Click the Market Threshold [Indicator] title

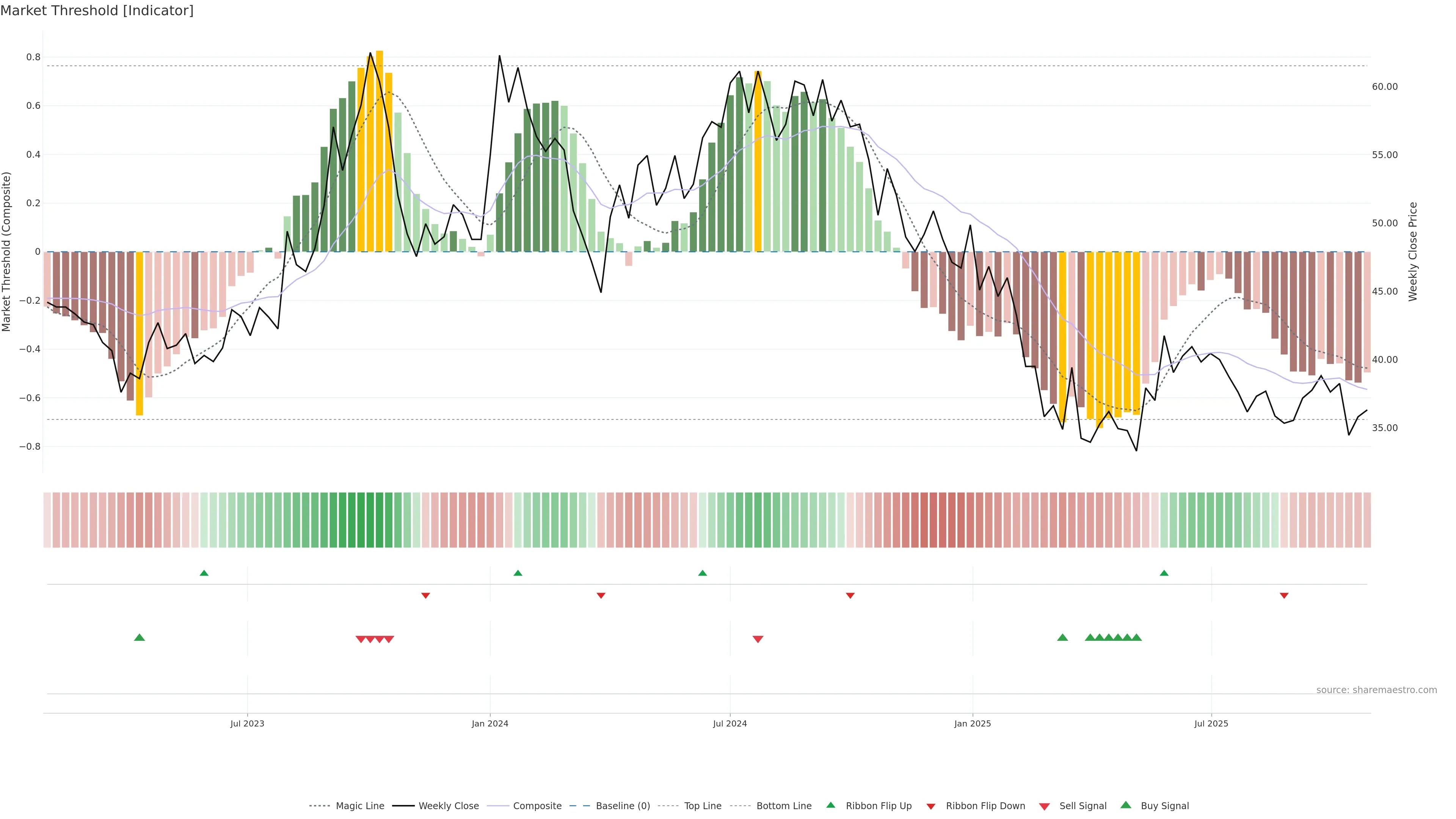(97, 11)
